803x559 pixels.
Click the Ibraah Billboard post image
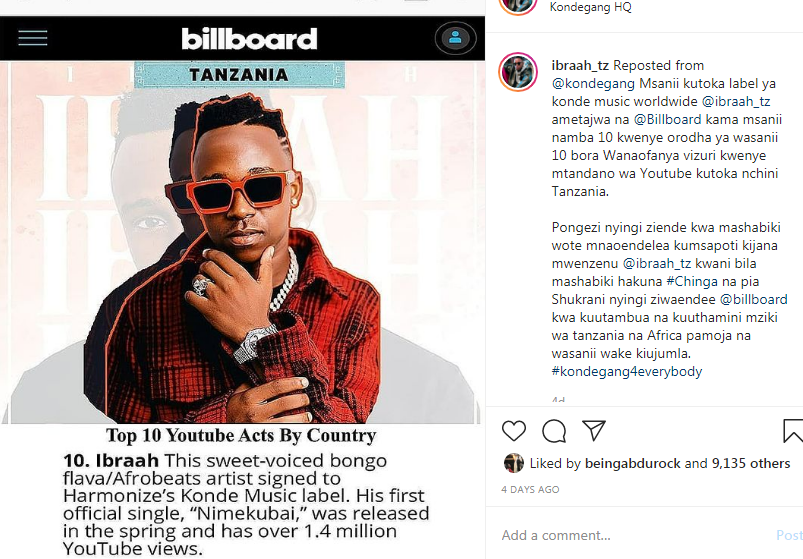point(242,287)
